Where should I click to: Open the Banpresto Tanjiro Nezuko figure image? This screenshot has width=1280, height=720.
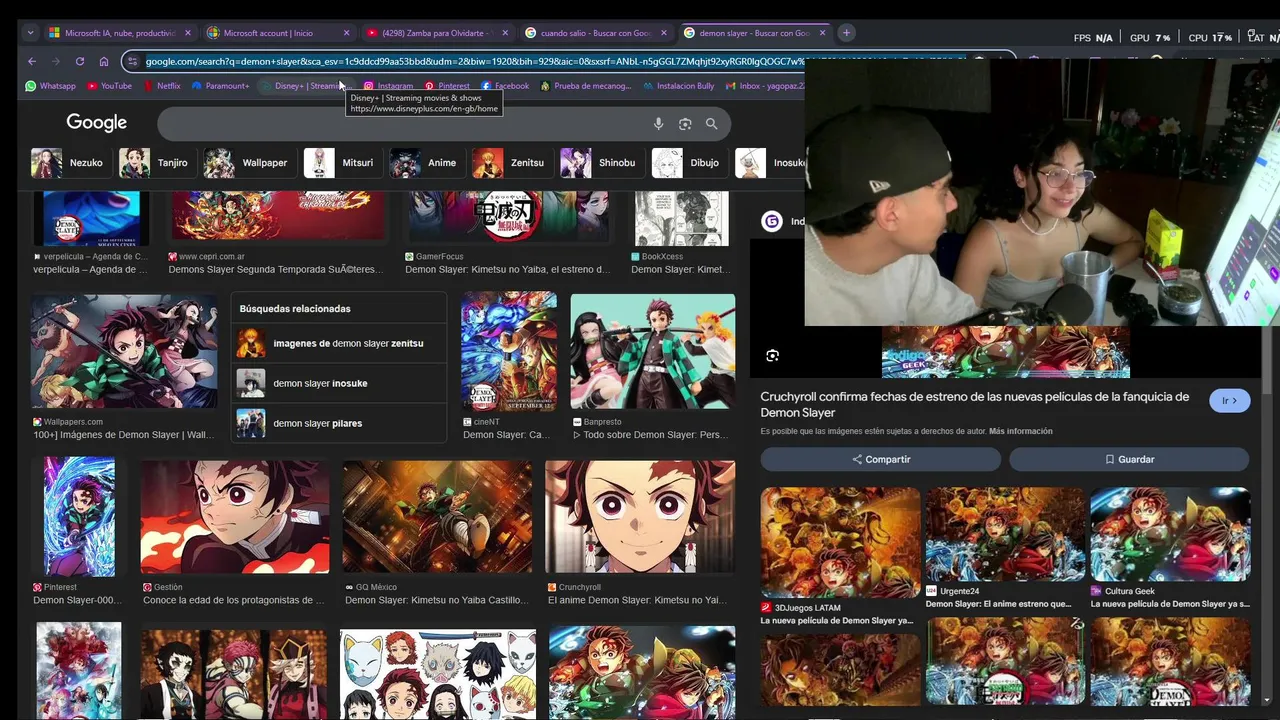(652, 351)
